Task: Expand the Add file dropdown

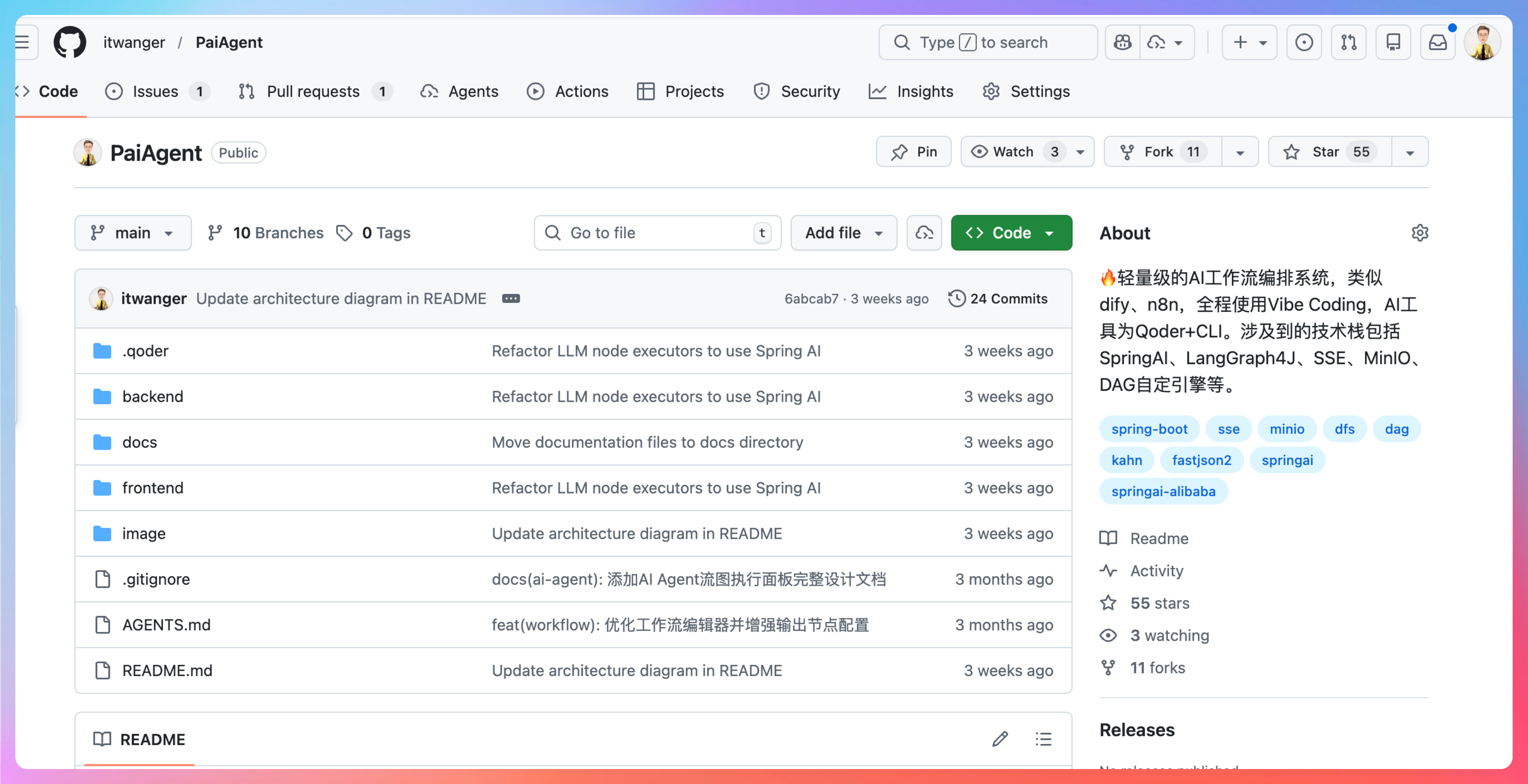Action: tap(843, 233)
